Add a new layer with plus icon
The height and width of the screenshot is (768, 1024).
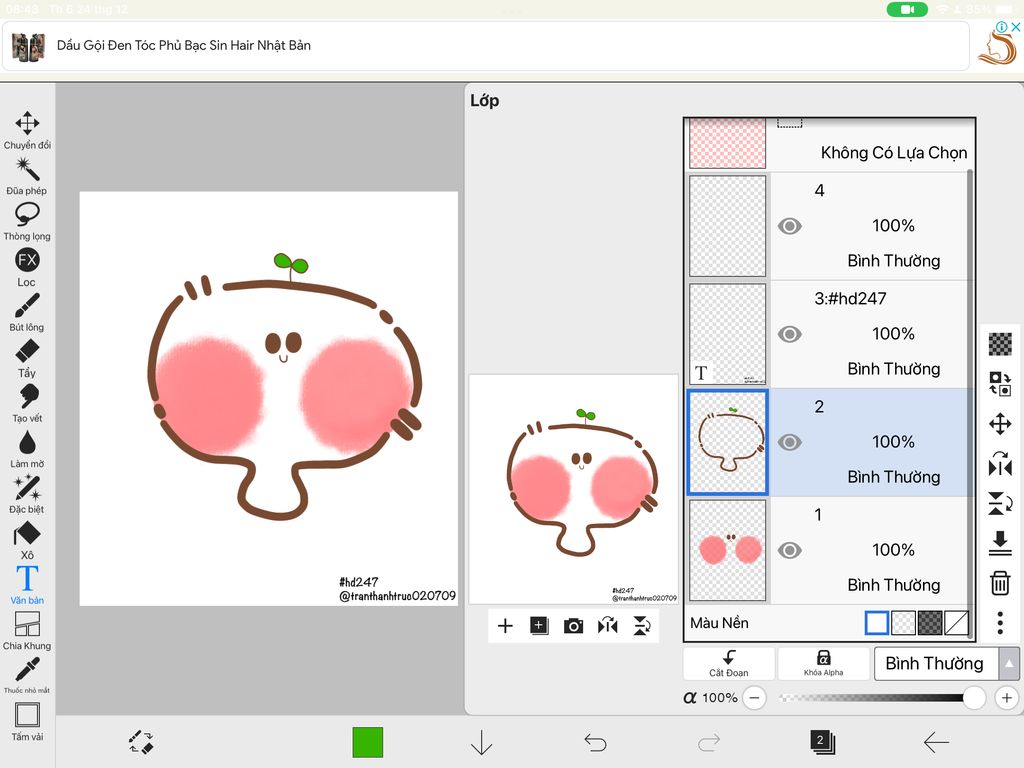point(505,626)
